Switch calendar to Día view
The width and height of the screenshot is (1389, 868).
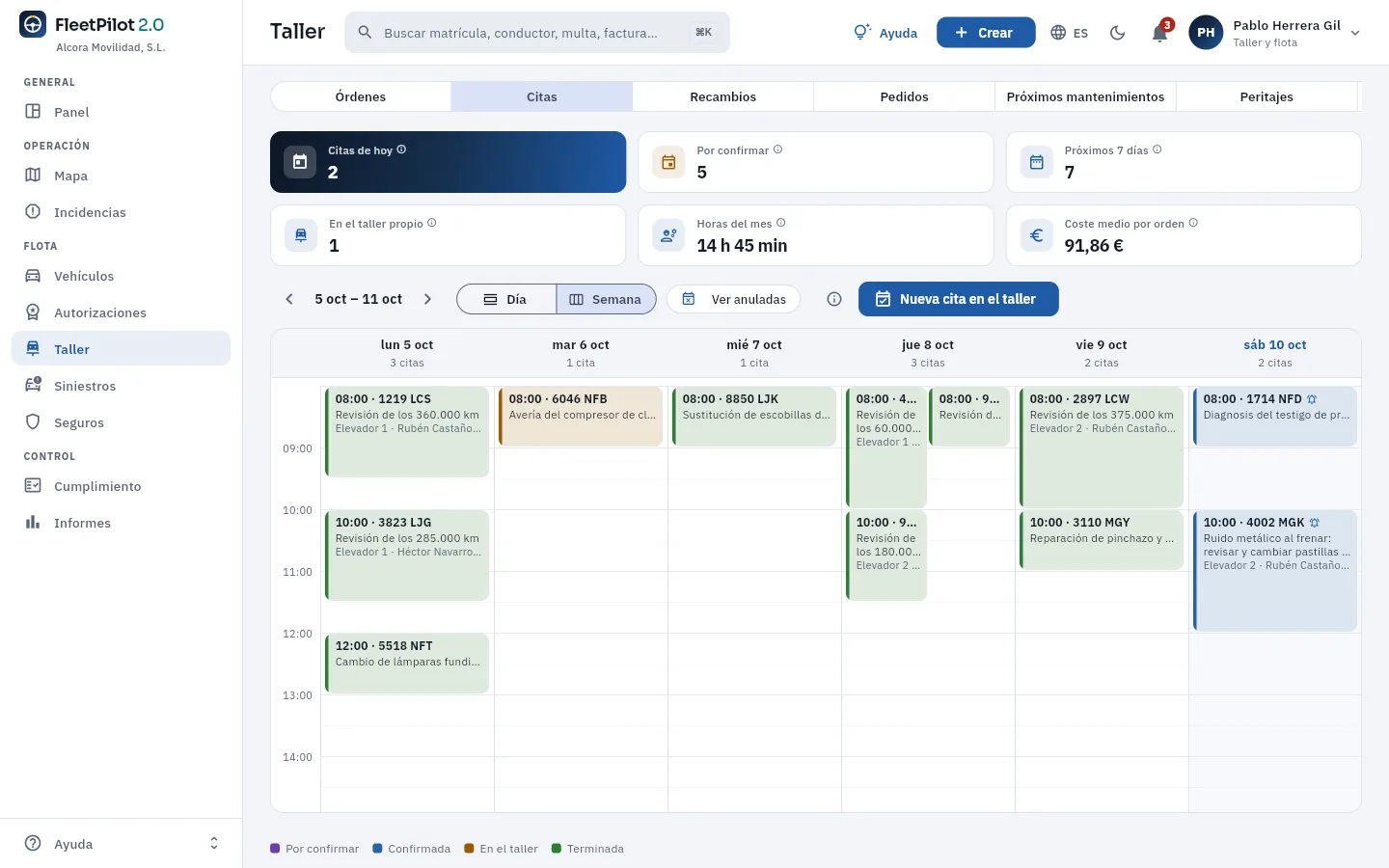(x=506, y=299)
